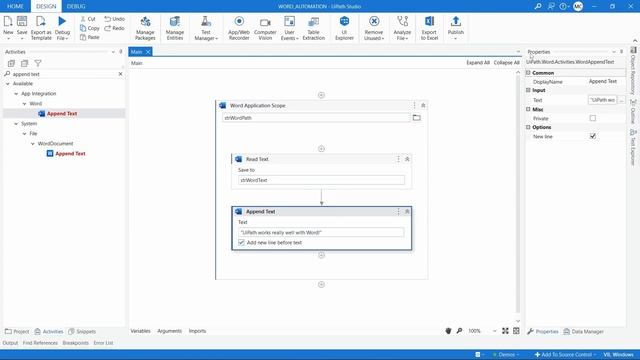Run Debug File play button

tap(62, 21)
